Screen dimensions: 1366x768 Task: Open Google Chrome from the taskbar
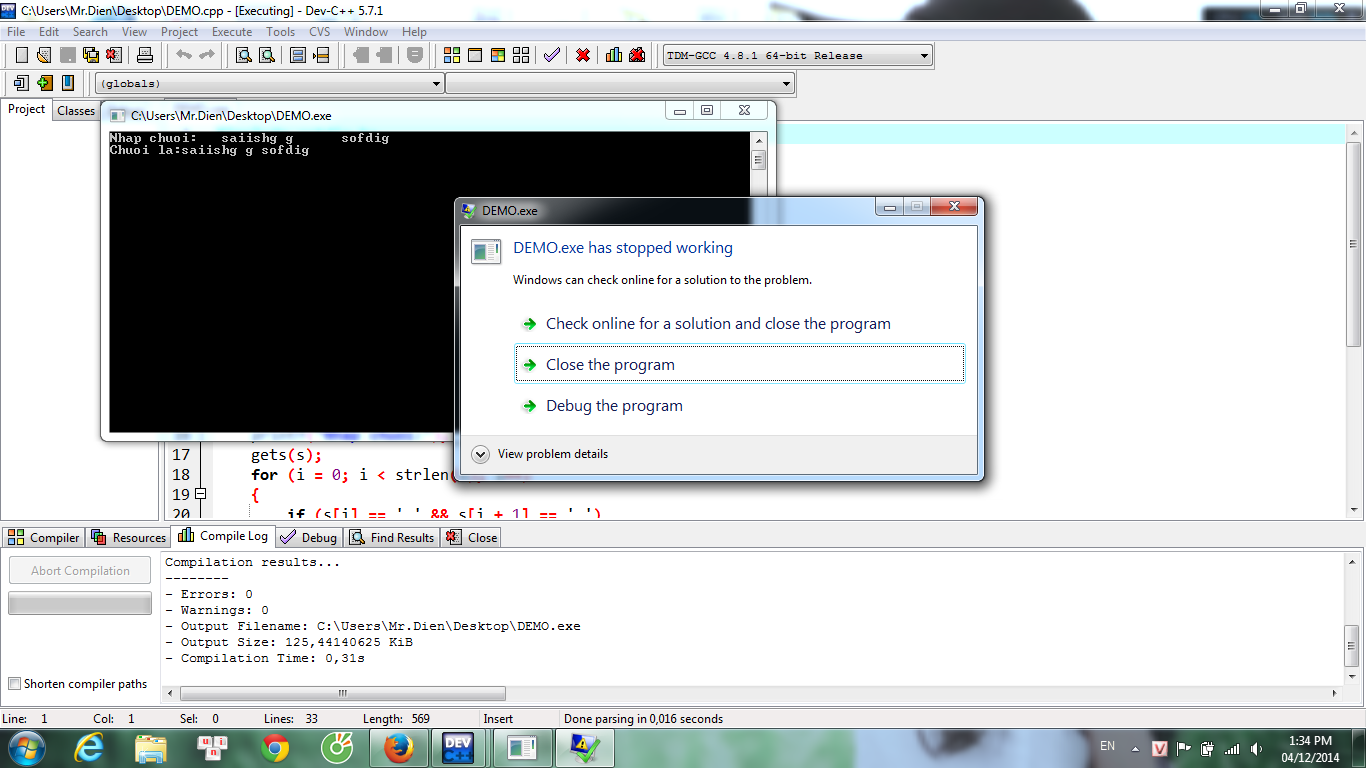[x=275, y=748]
